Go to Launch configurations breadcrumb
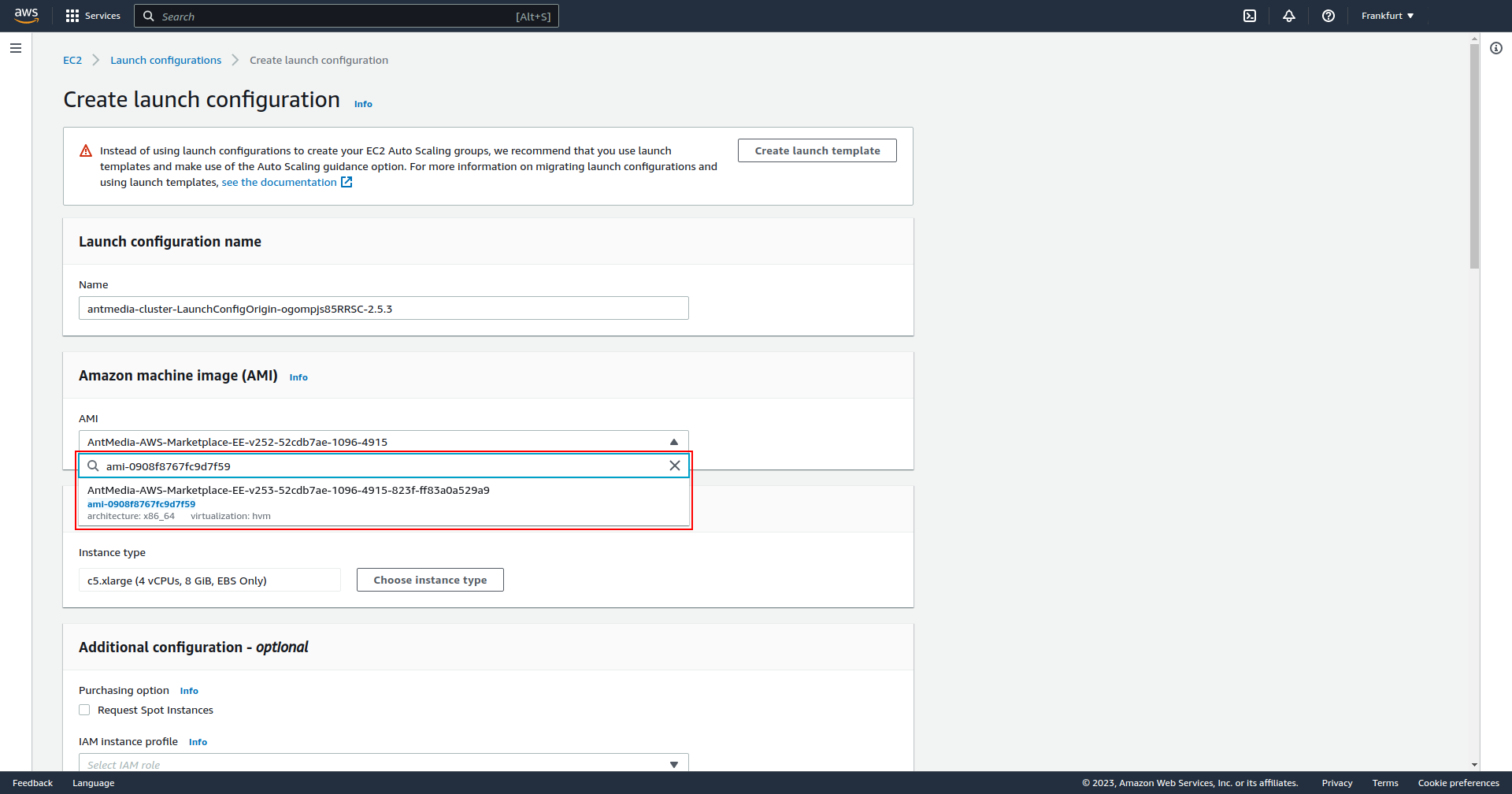Image resolution: width=1512 pixels, height=794 pixels. click(x=165, y=60)
